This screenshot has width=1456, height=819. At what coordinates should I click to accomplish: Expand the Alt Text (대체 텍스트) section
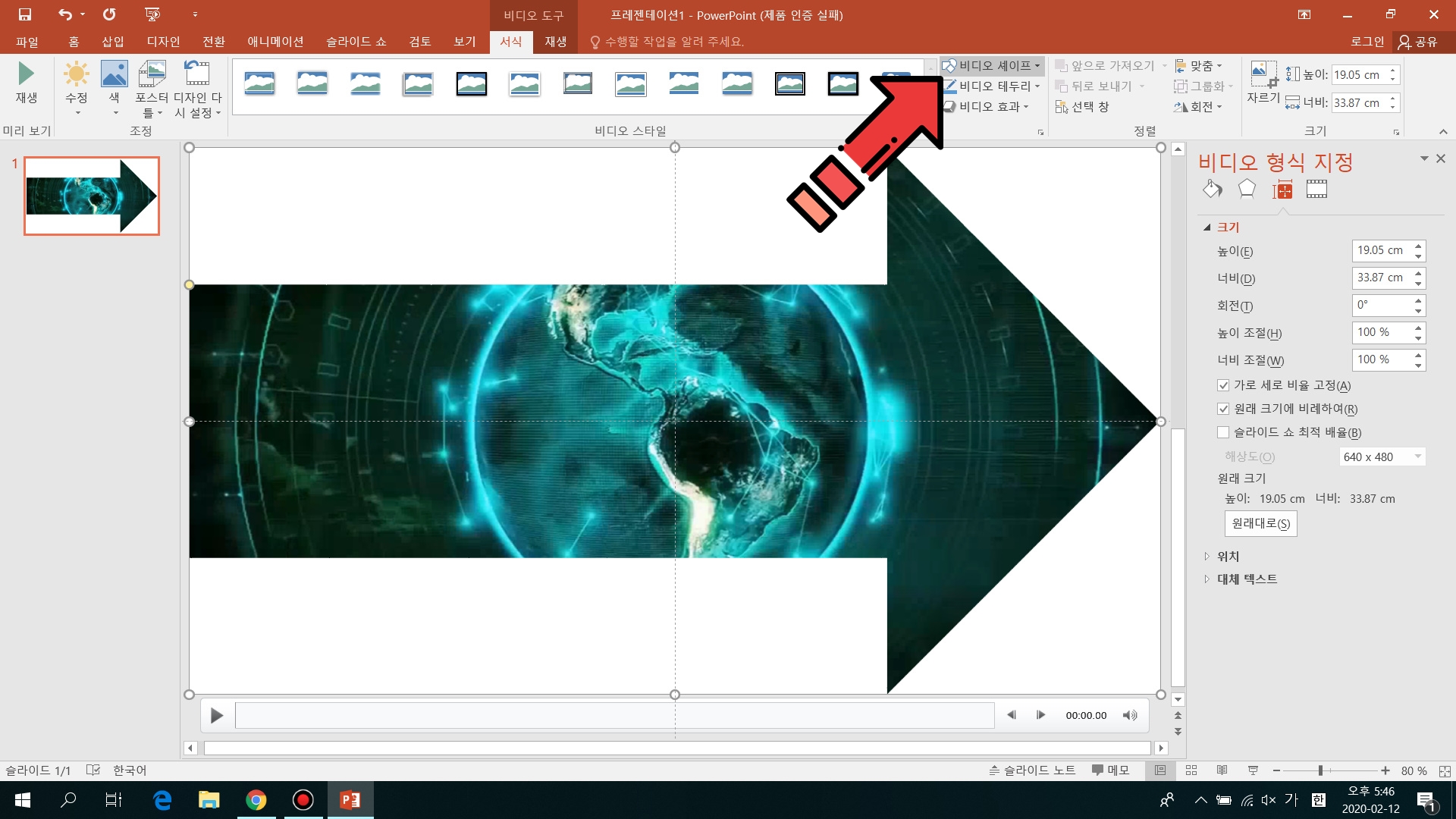point(1246,579)
